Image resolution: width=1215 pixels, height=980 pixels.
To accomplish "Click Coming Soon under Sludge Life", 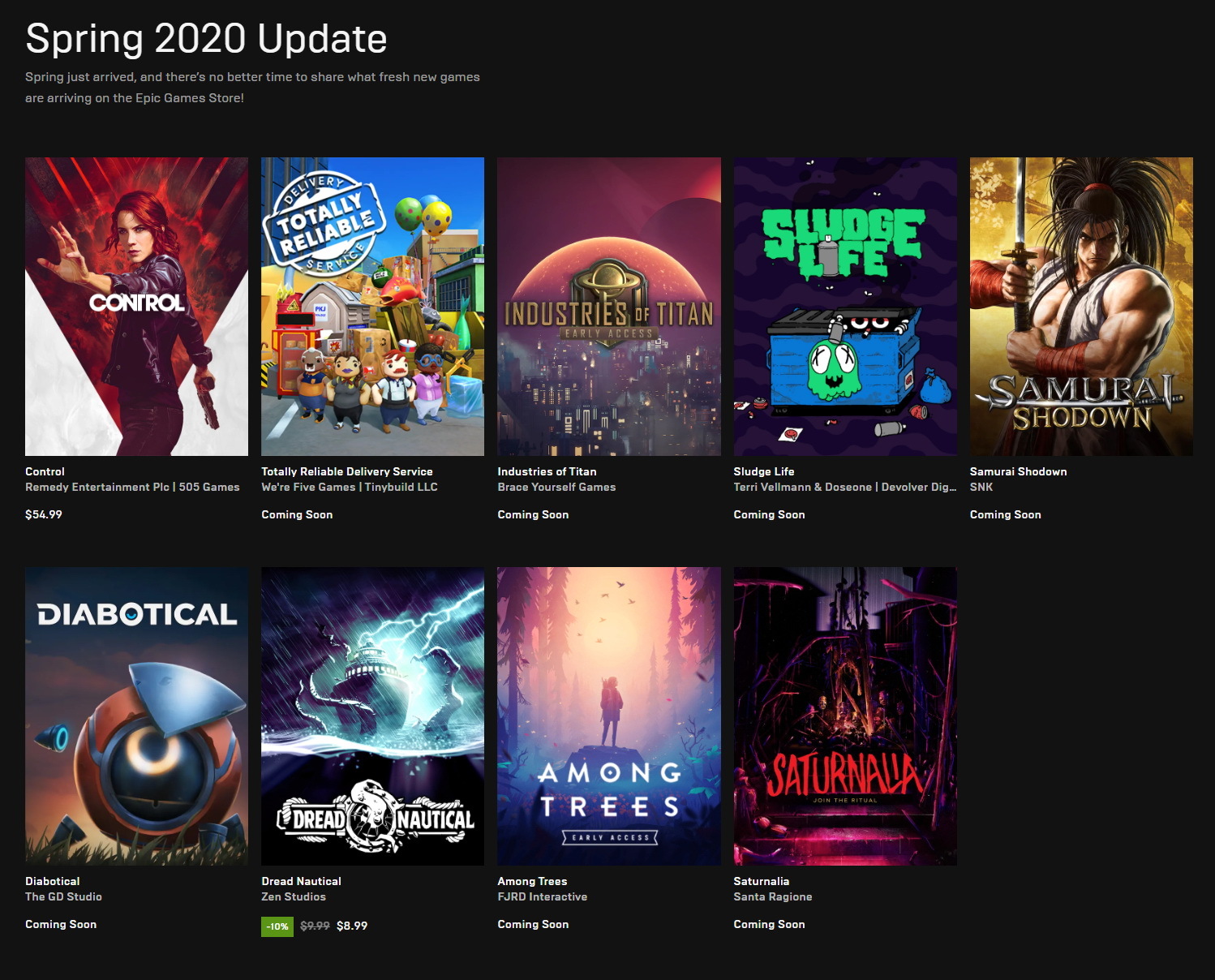I will 770,514.
